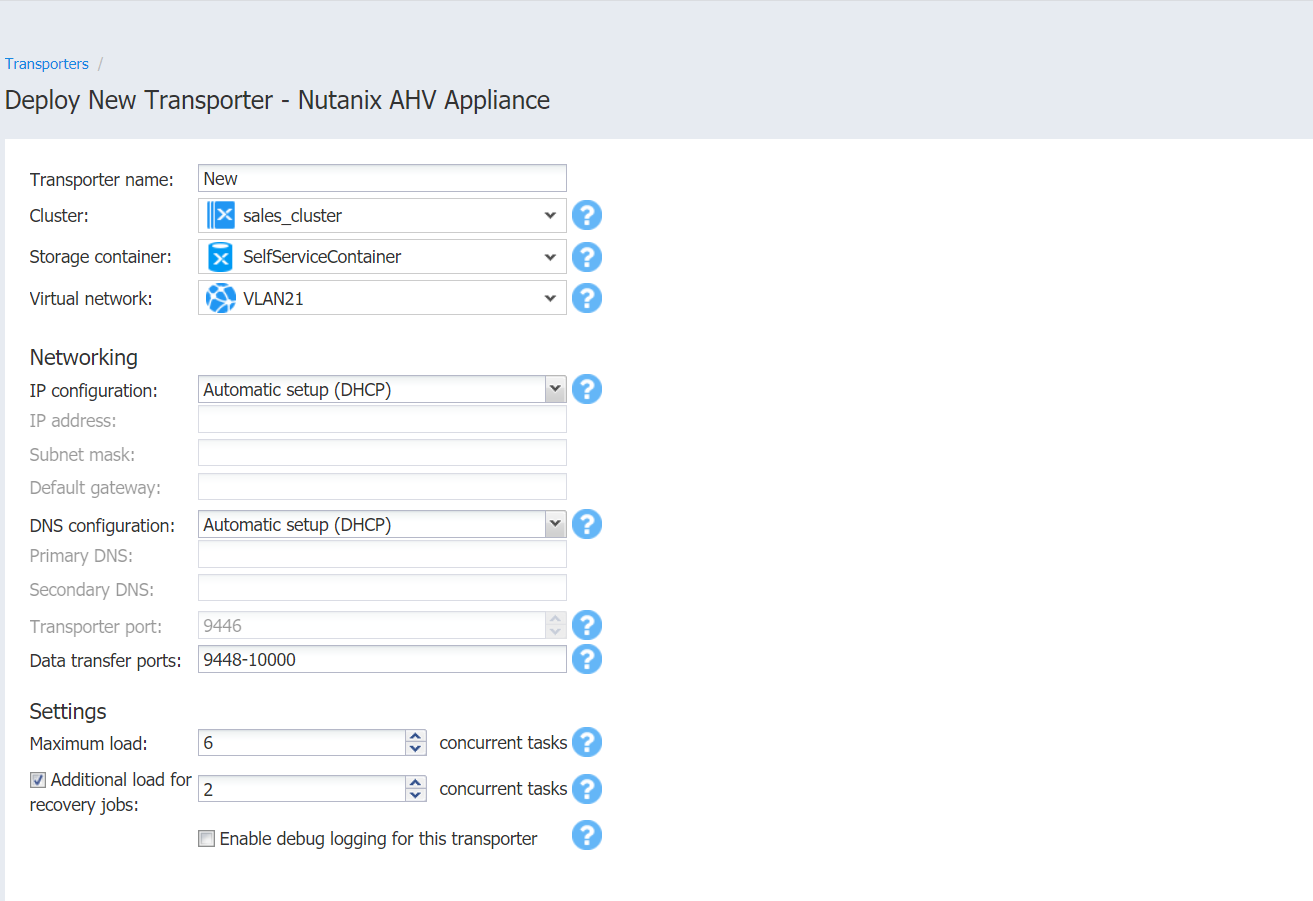This screenshot has width=1313, height=901.
Task: Click the Maximum load value field
Action: pyautogui.click(x=302, y=743)
